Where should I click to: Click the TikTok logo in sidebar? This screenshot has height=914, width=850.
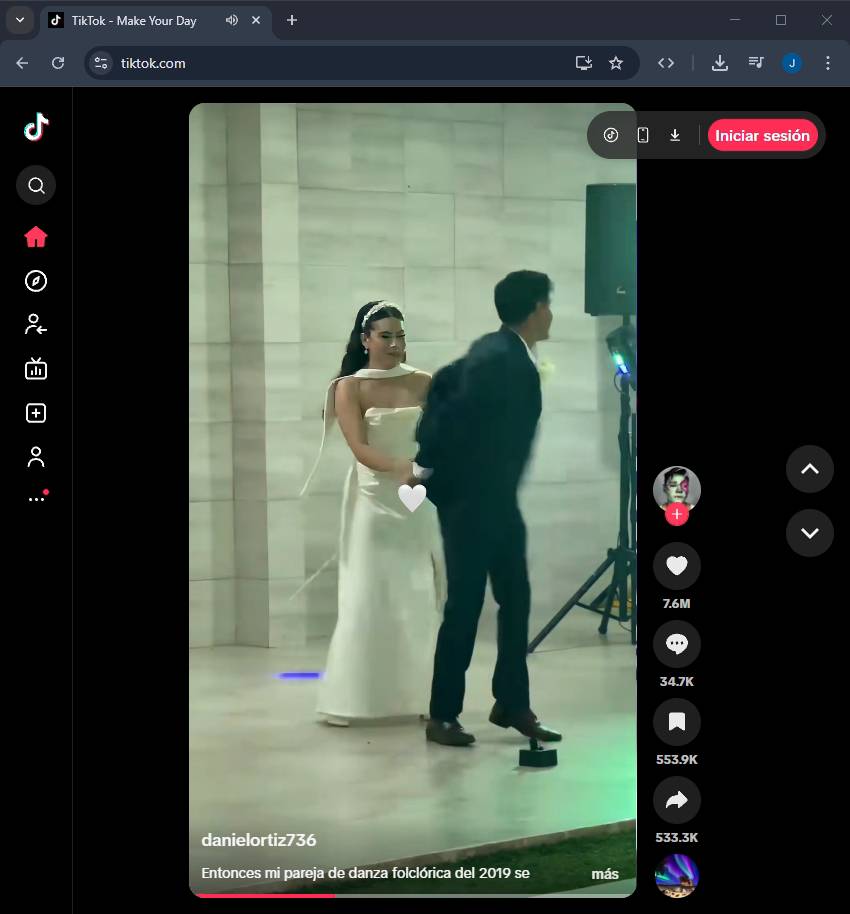tap(36, 127)
